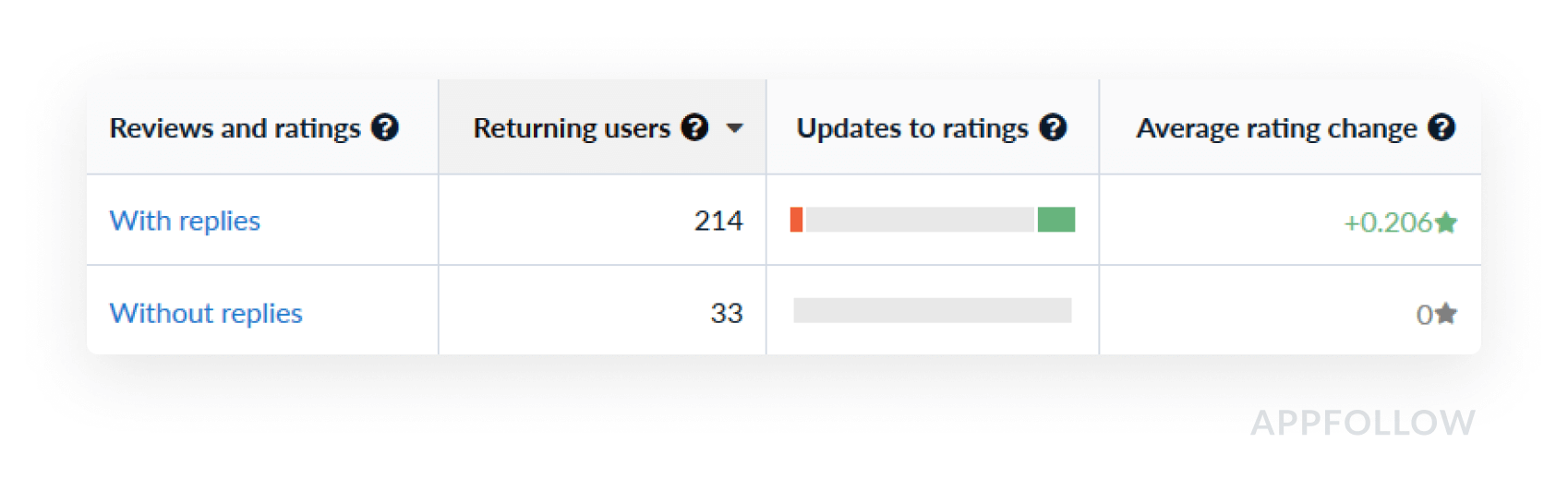The width and height of the screenshot is (1568, 491).
Task: Show help for Average rating change
Action: pyautogui.click(x=1441, y=127)
